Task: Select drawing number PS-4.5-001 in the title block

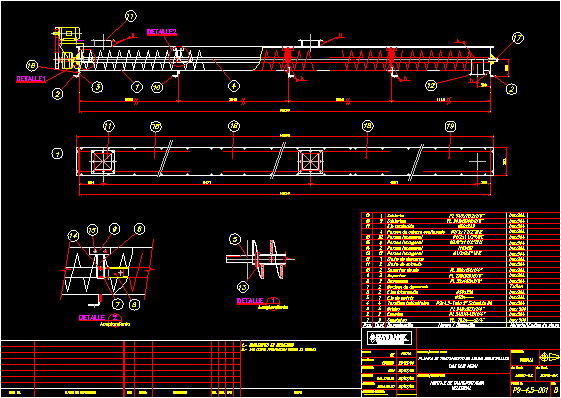Action: click(531, 389)
